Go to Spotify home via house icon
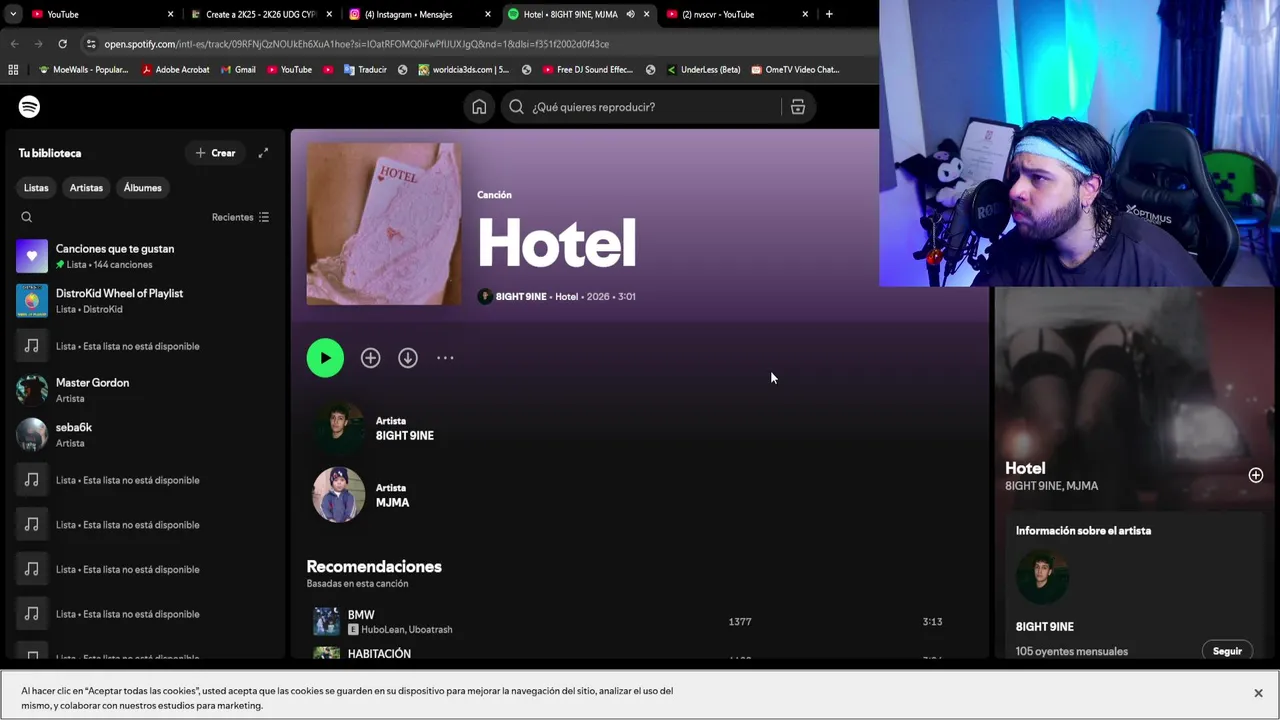The width and height of the screenshot is (1280, 720). (479, 107)
